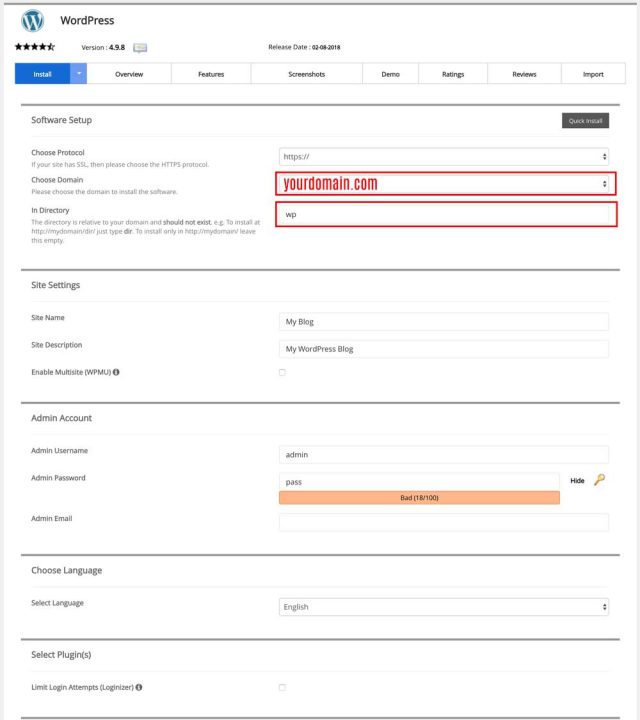Image resolution: width=640 pixels, height=720 pixels.
Task: Switch to the Features tab
Action: coord(211,74)
